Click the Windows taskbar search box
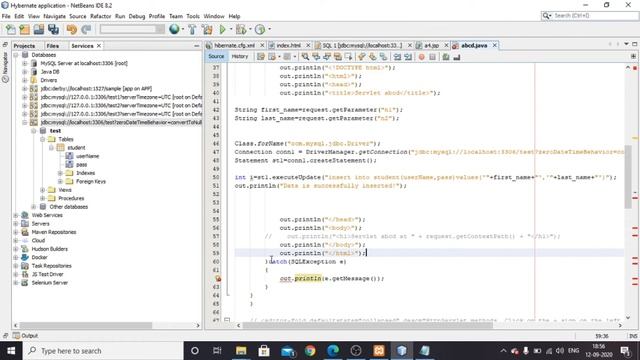Image resolution: width=640 pixels, height=360 pixels. (x=103, y=351)
